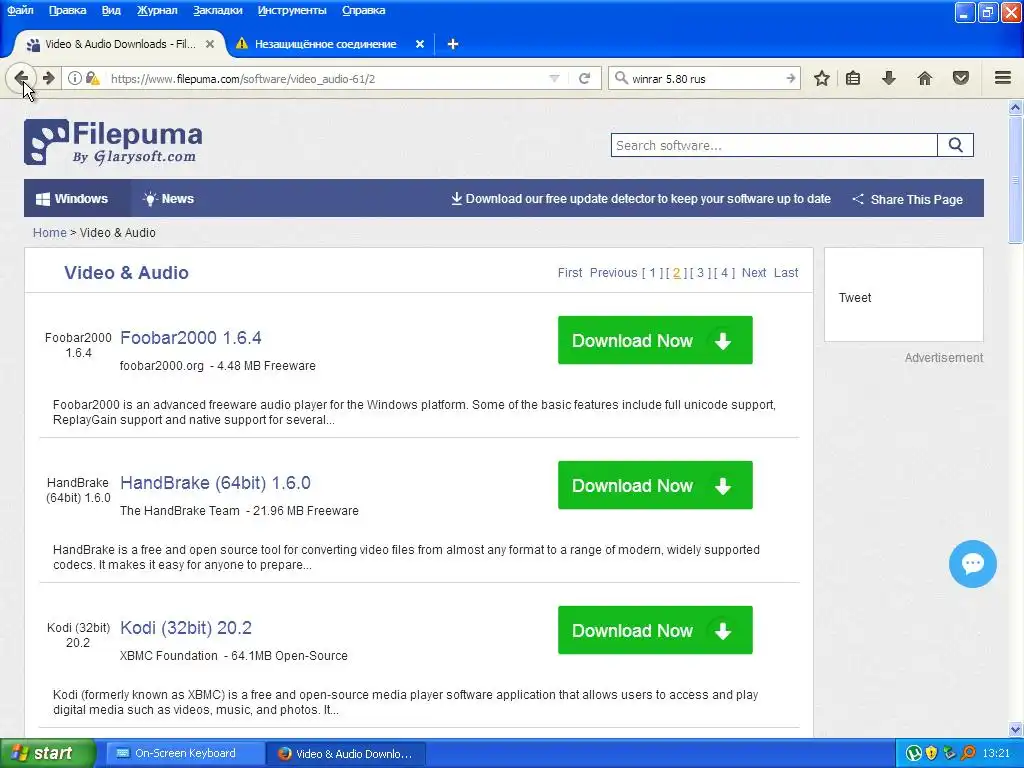Focus the Search software field

(774, 145)
